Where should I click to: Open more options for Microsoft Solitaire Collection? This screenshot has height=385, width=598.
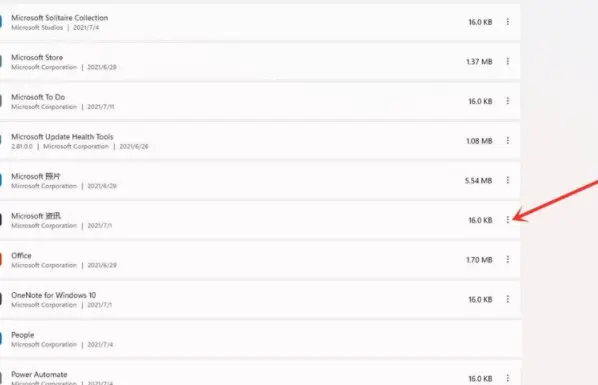pyautogui.click(x=508, y=22)
